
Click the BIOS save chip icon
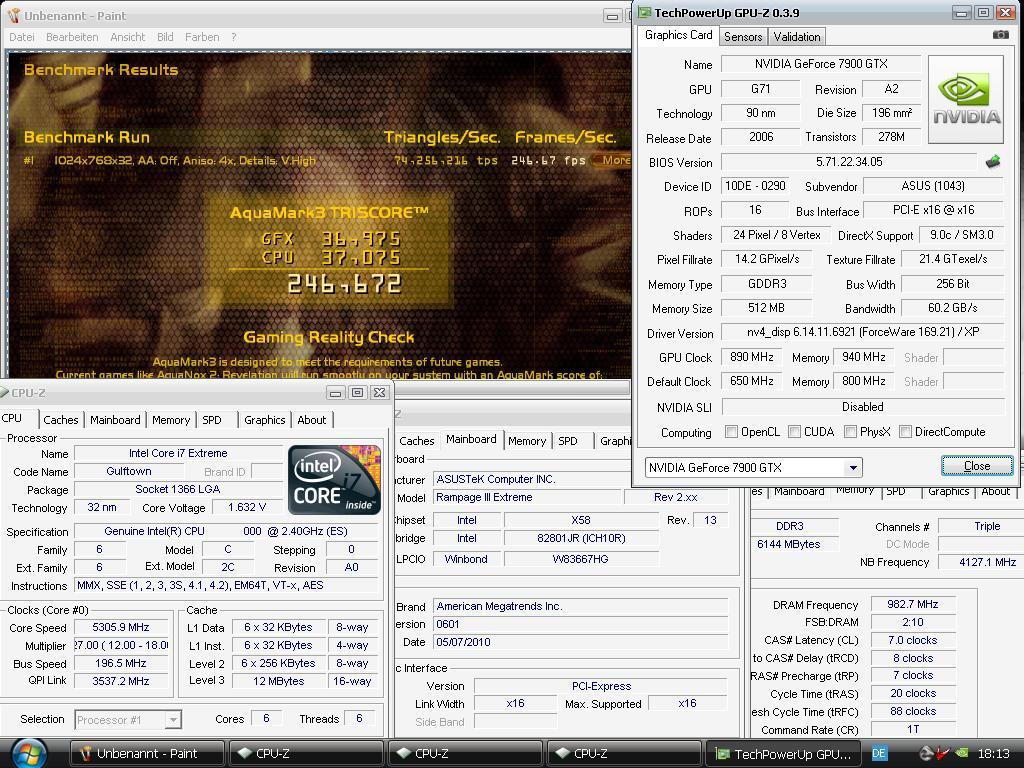click(993, 161)
